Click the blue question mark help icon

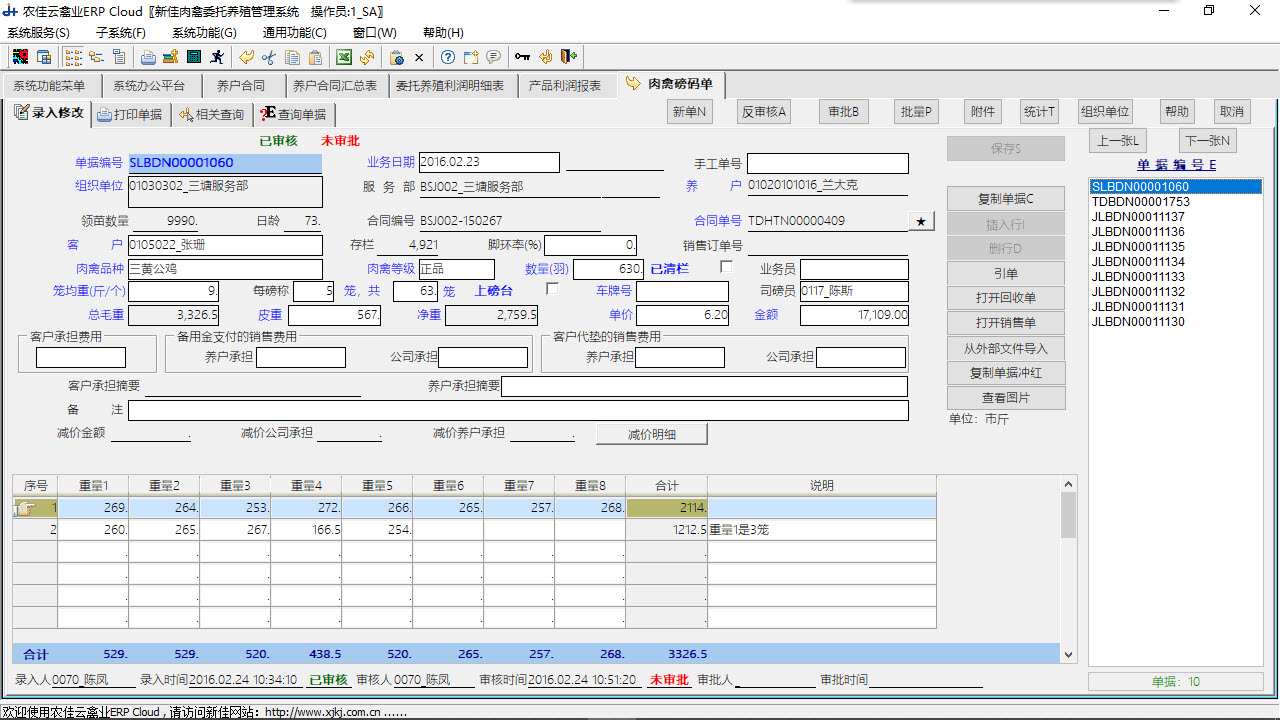coord(448,57)
